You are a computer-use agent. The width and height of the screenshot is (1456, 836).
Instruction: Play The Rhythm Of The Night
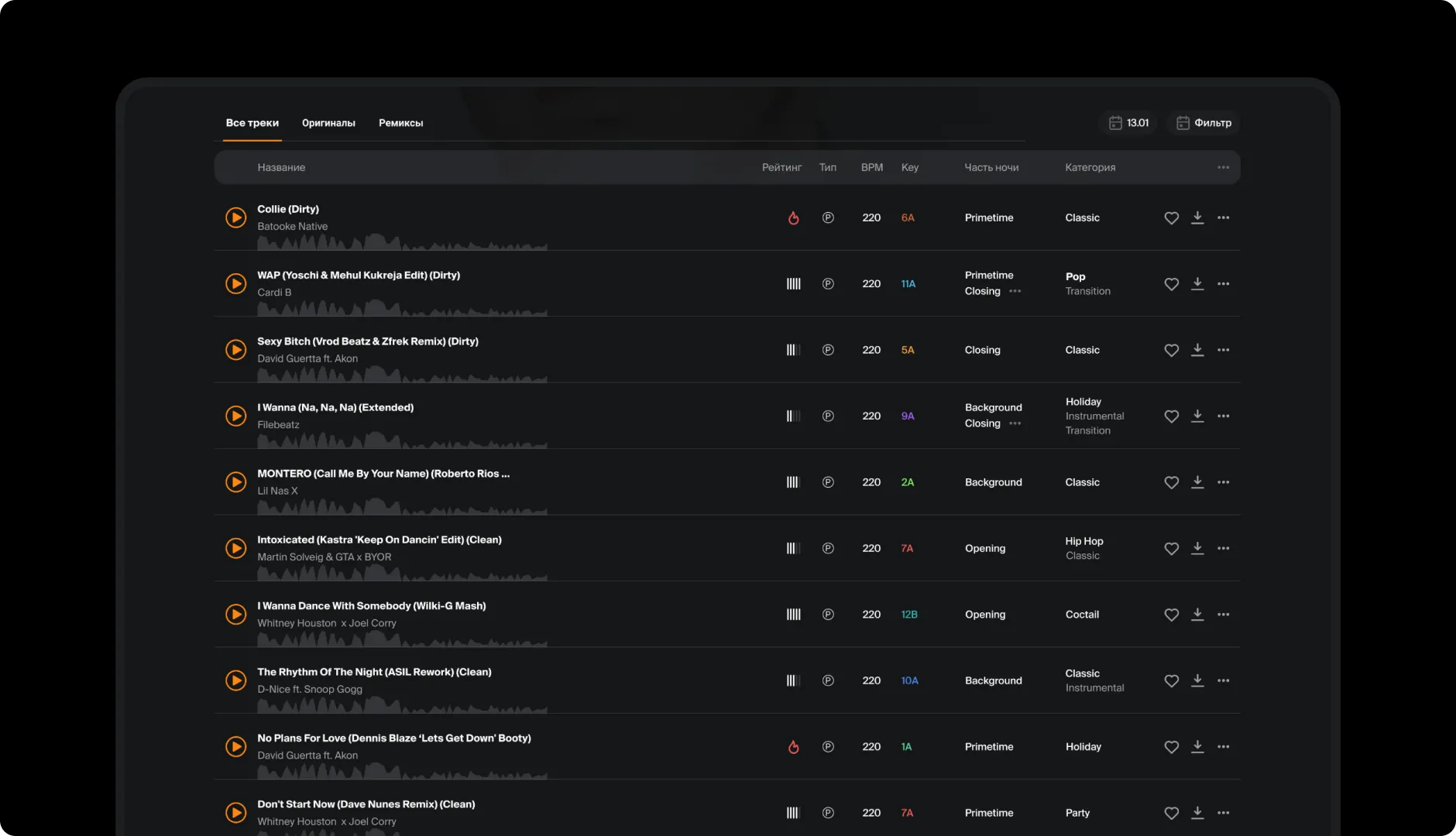click(235, 681)
